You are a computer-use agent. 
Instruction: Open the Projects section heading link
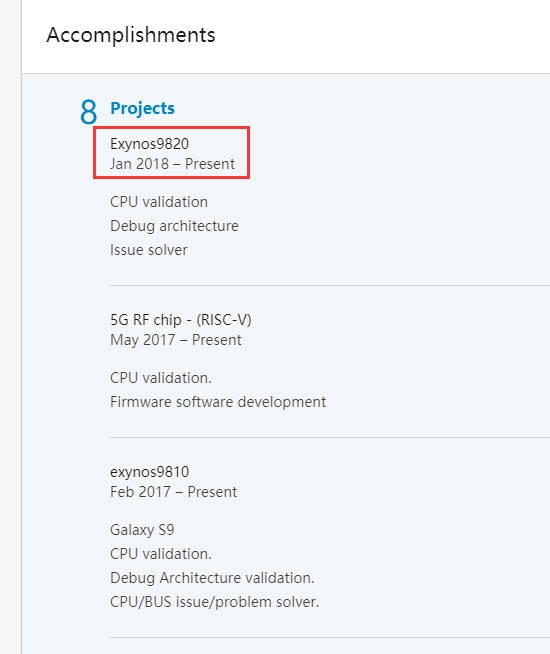pyautogui.click(x=142, y=108)
